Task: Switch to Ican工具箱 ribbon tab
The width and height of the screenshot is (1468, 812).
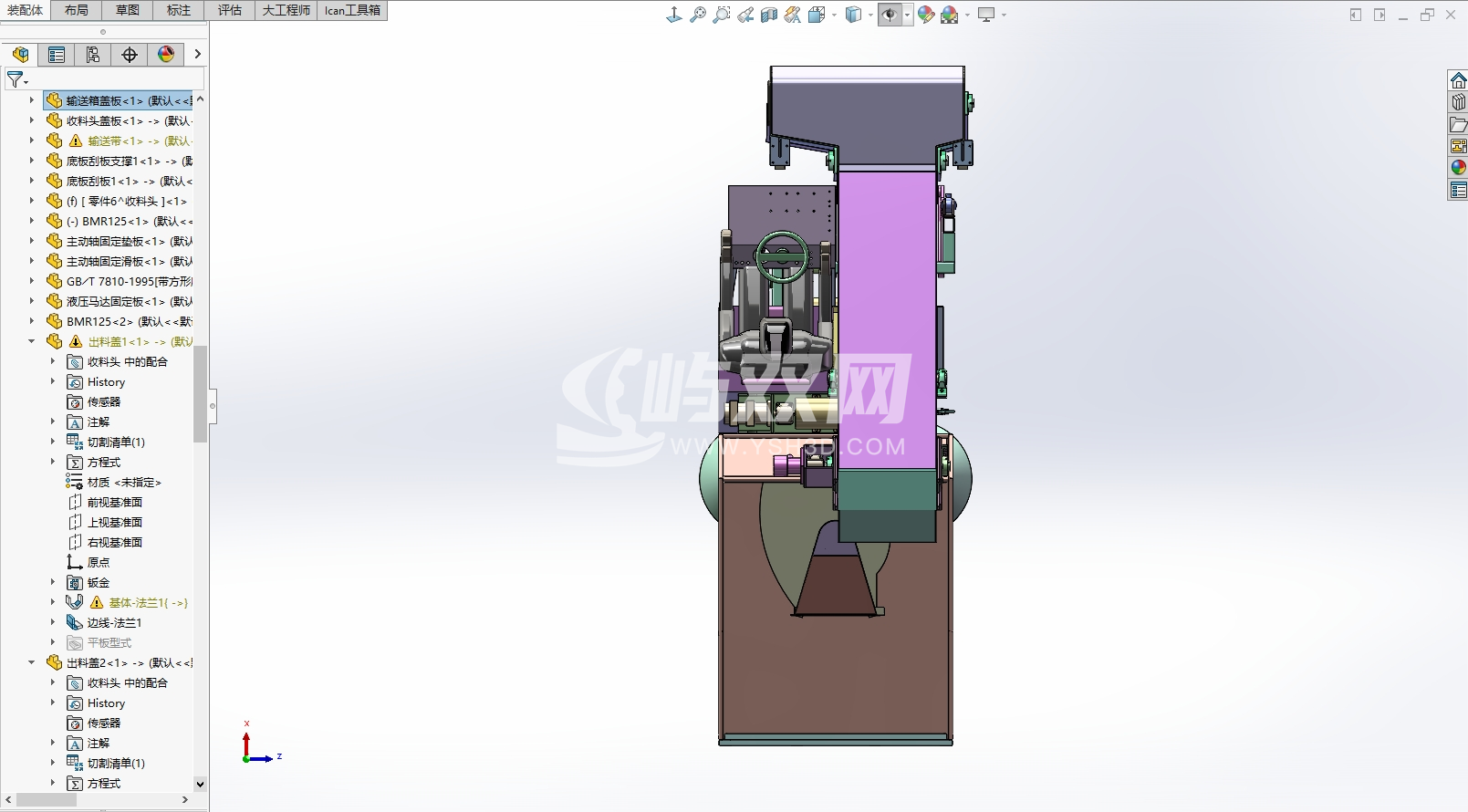Action: tap(352, 10)
